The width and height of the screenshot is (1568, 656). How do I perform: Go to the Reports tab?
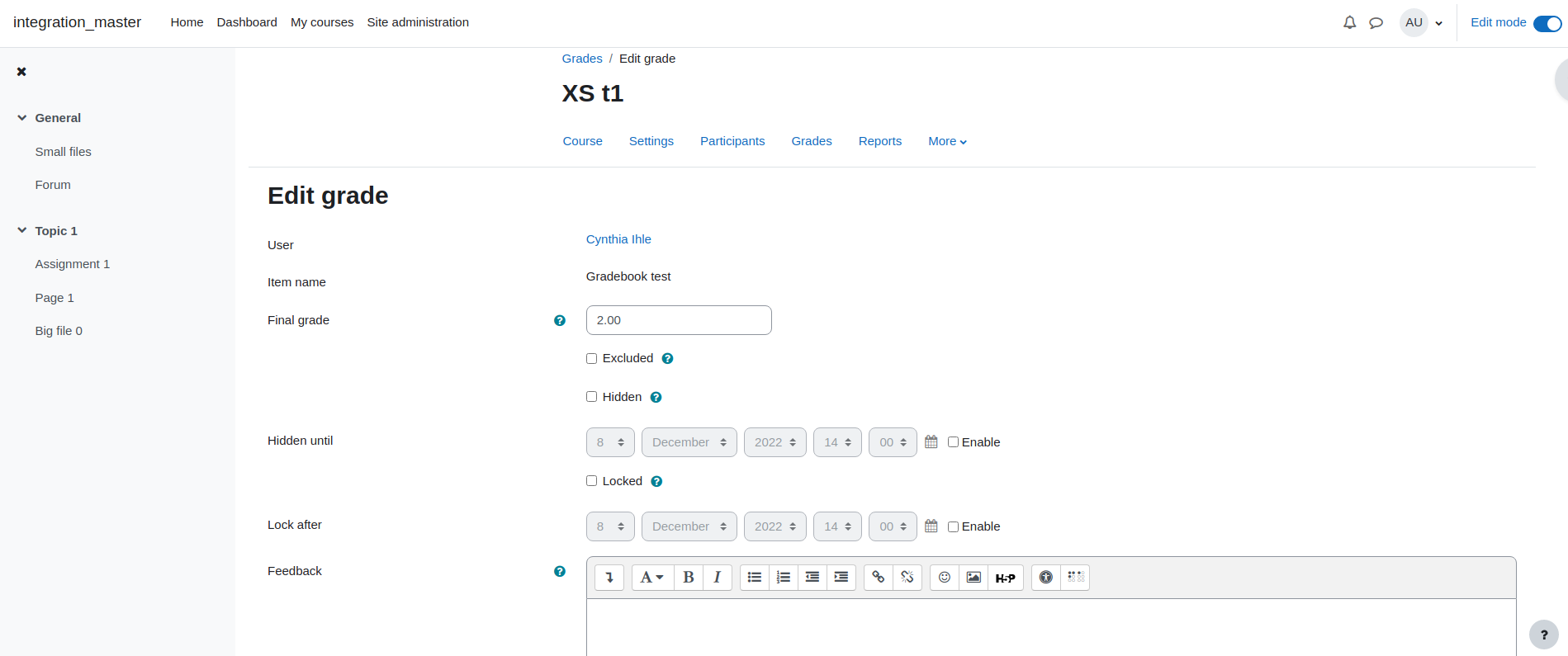point(880,141)
